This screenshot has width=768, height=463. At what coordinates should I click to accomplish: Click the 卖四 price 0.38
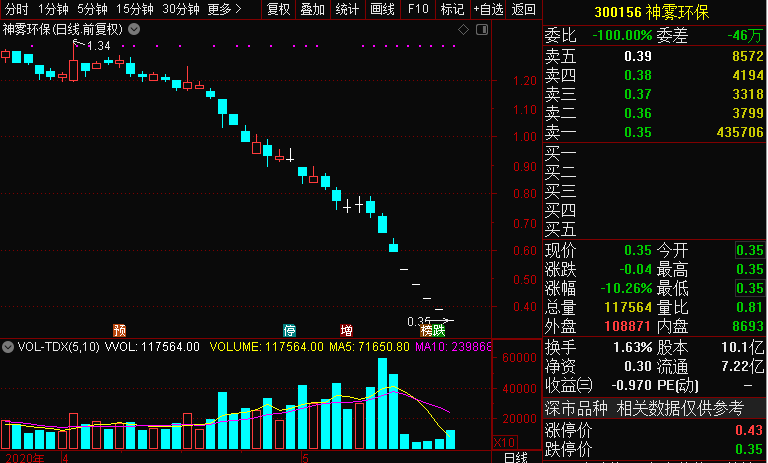tap(638, 75)
